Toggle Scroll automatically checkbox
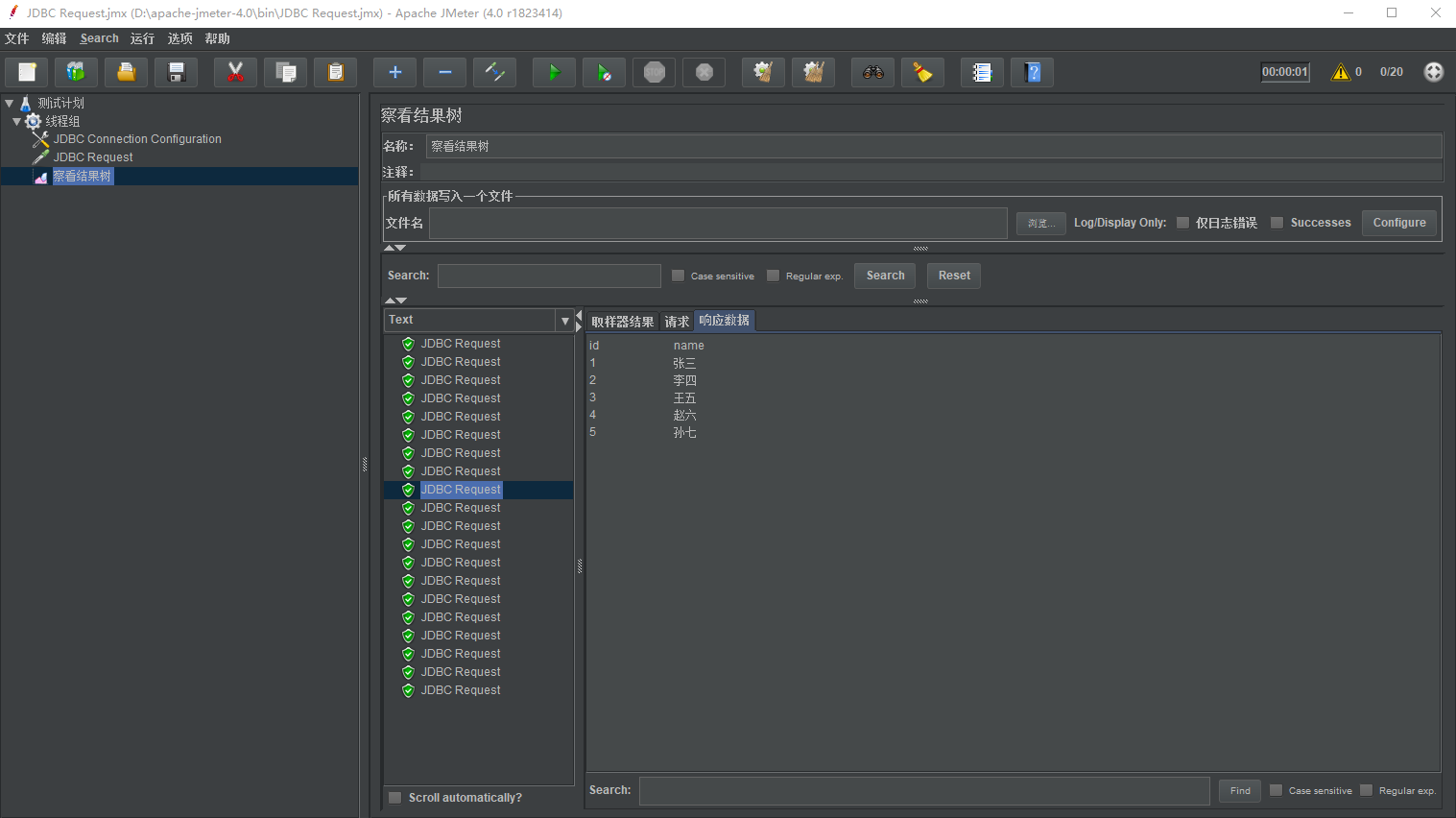The width and height of the screenshot is (1456, 818). coord(394,798)
